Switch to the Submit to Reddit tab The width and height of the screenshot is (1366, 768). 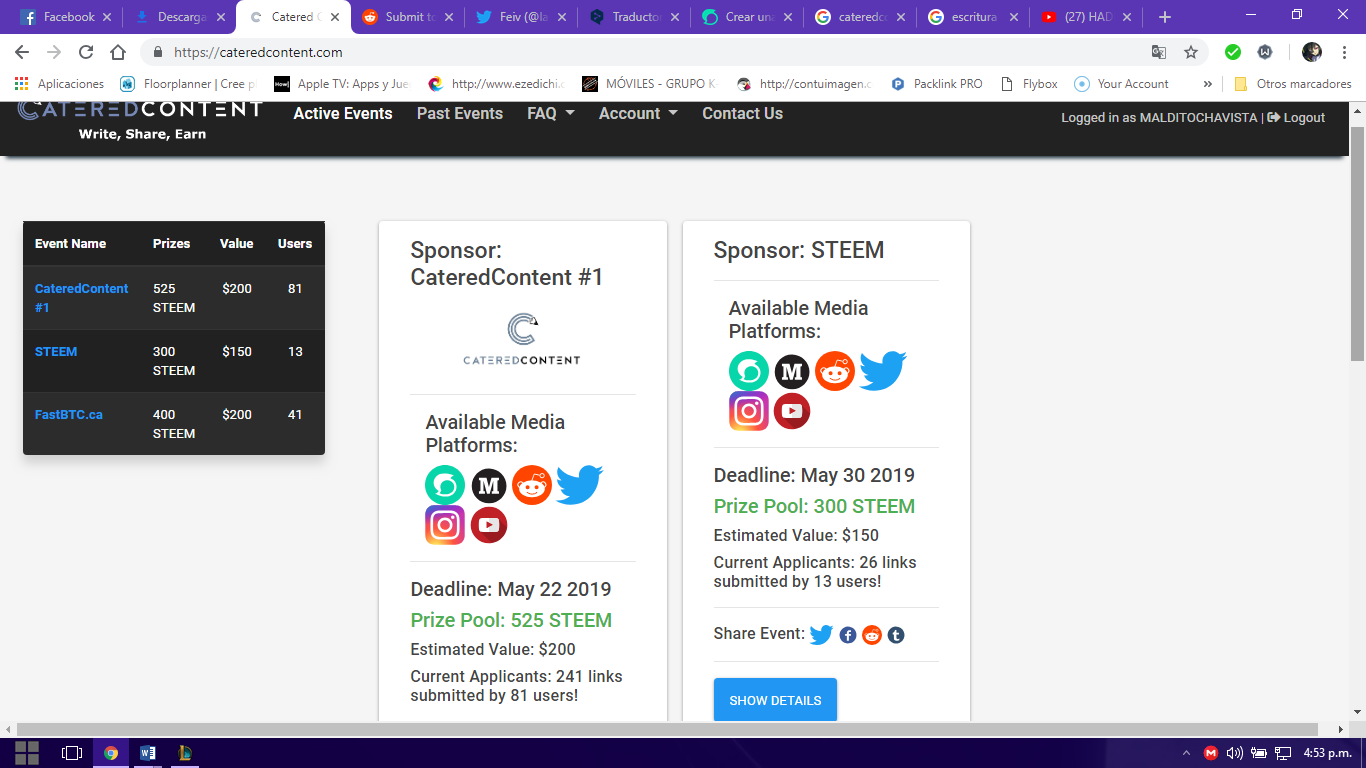coord(407,17)
